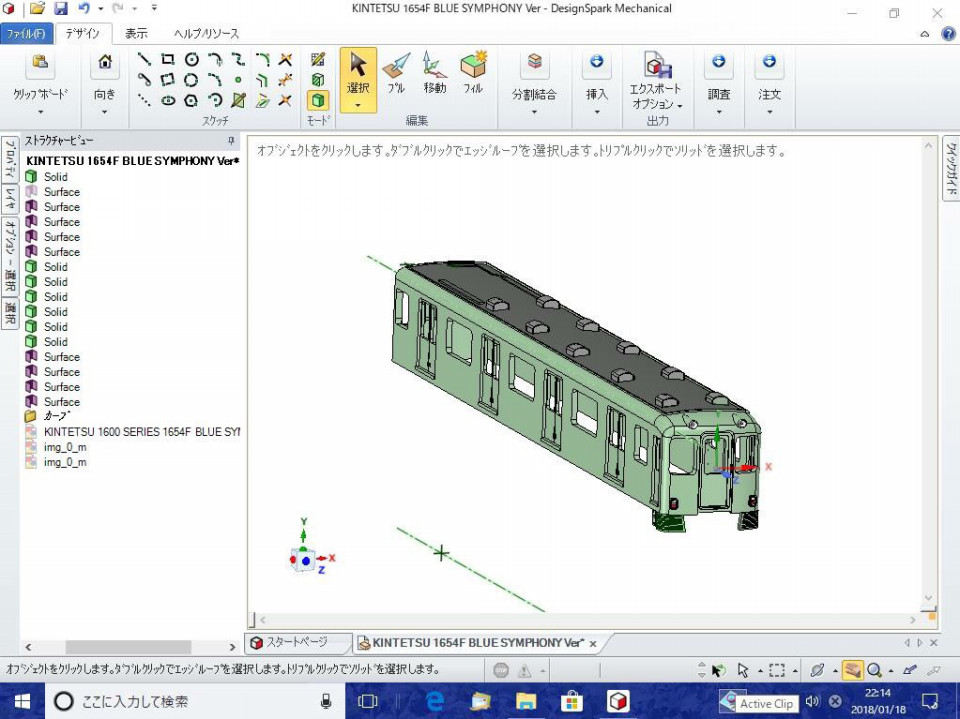Undo the last action
Screen dimensions: 960x719
coord(84,9)
